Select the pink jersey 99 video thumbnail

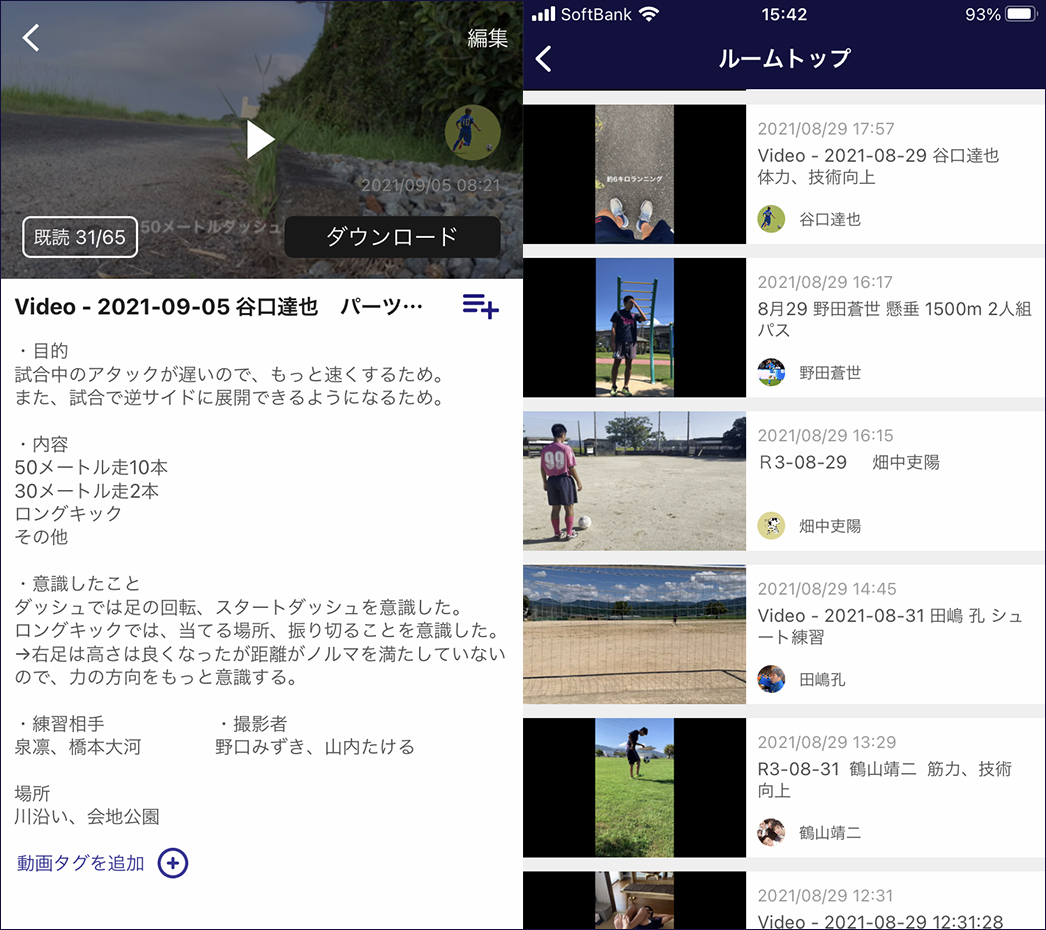634,481
